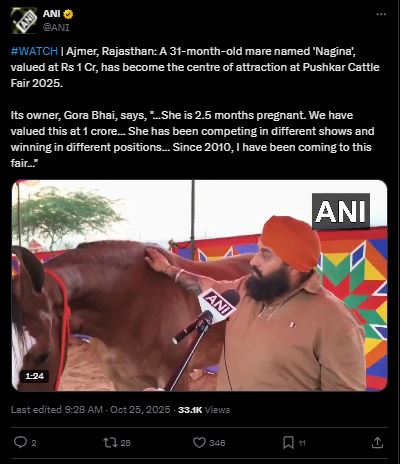Click the repost count of 28
This screenshot has height=464, width=400.
(126, 443)
